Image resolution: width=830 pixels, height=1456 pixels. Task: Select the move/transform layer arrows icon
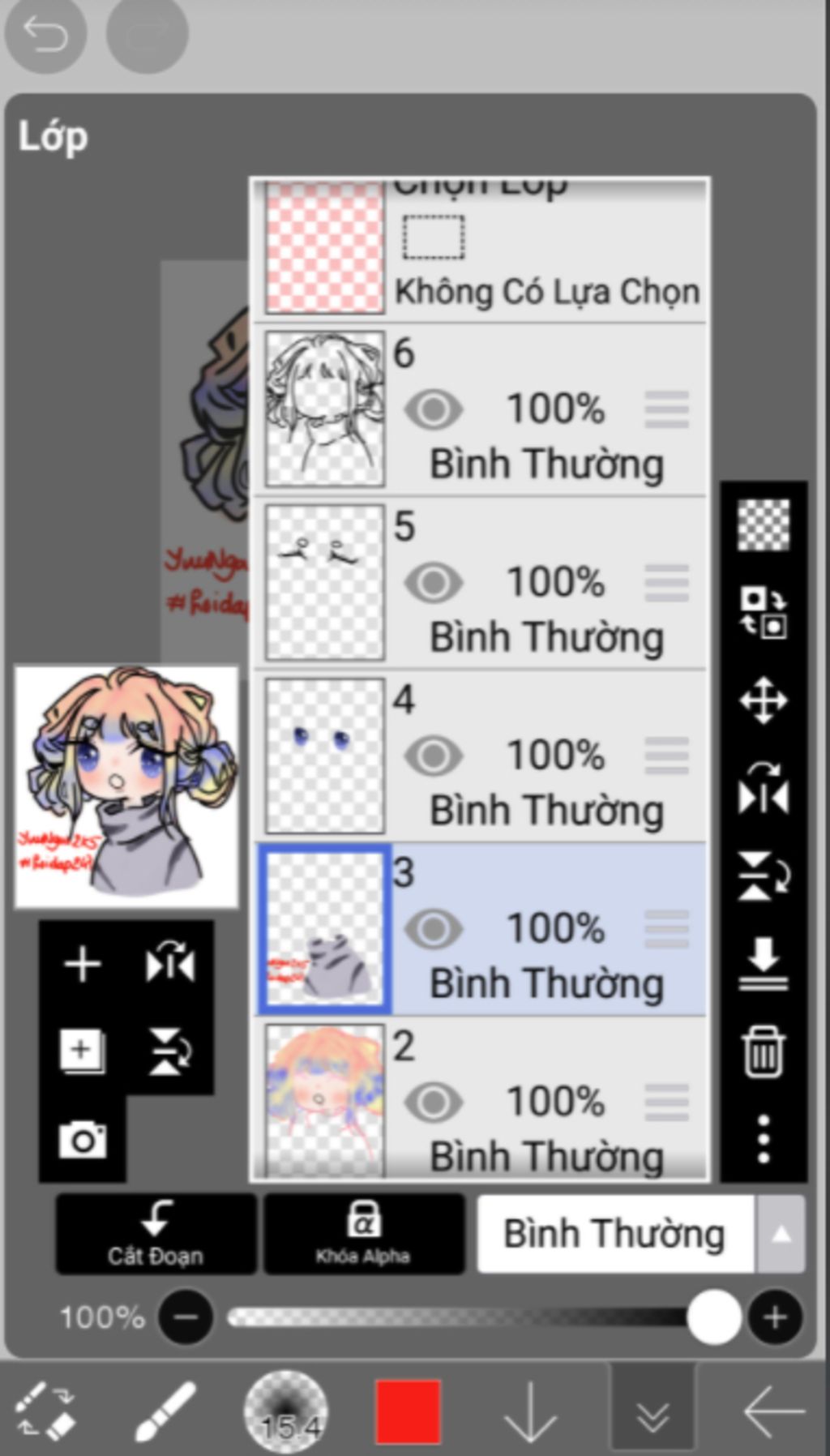(764, 700)
